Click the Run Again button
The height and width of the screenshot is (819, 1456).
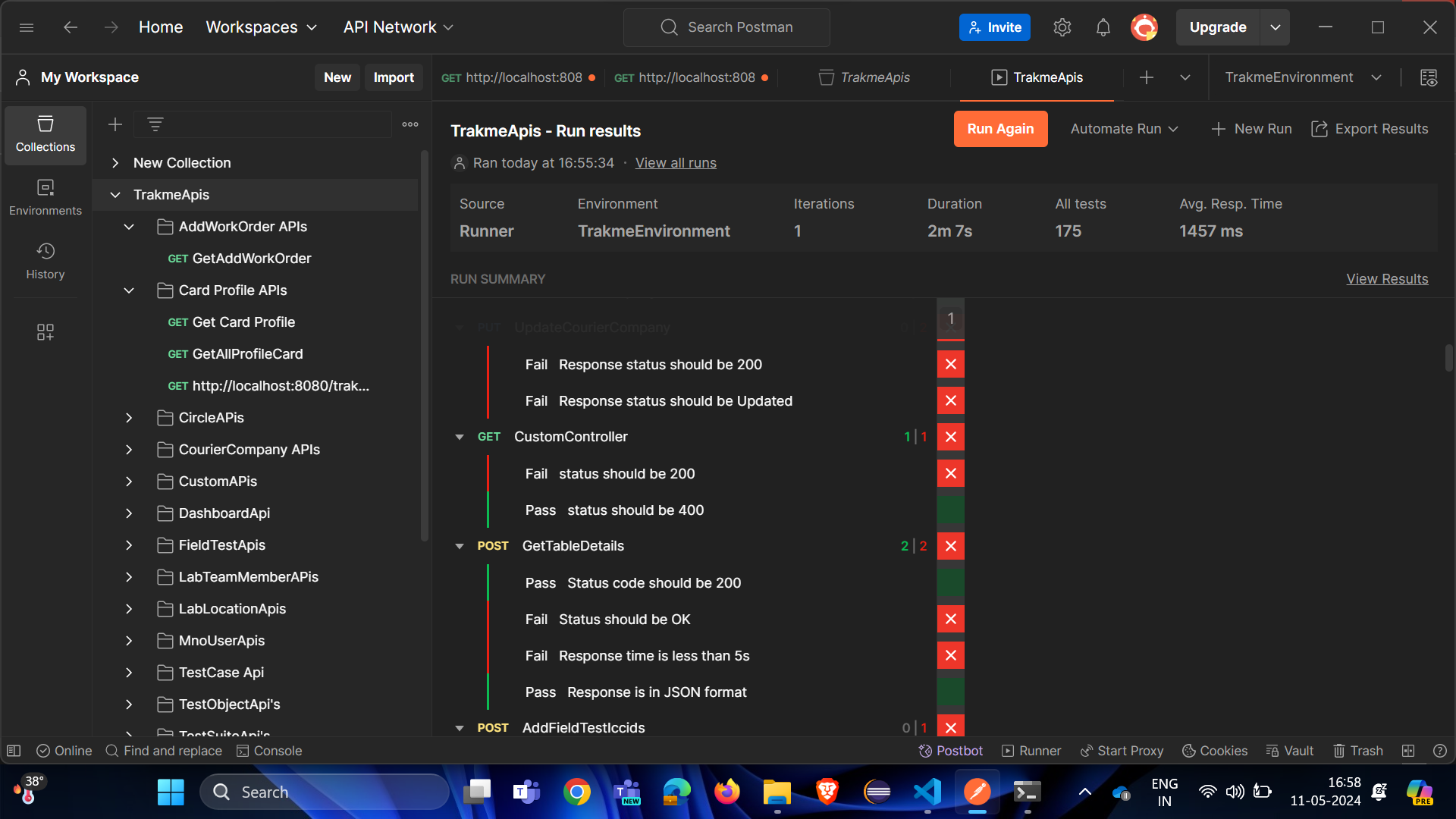click(x=1000, y=129)
